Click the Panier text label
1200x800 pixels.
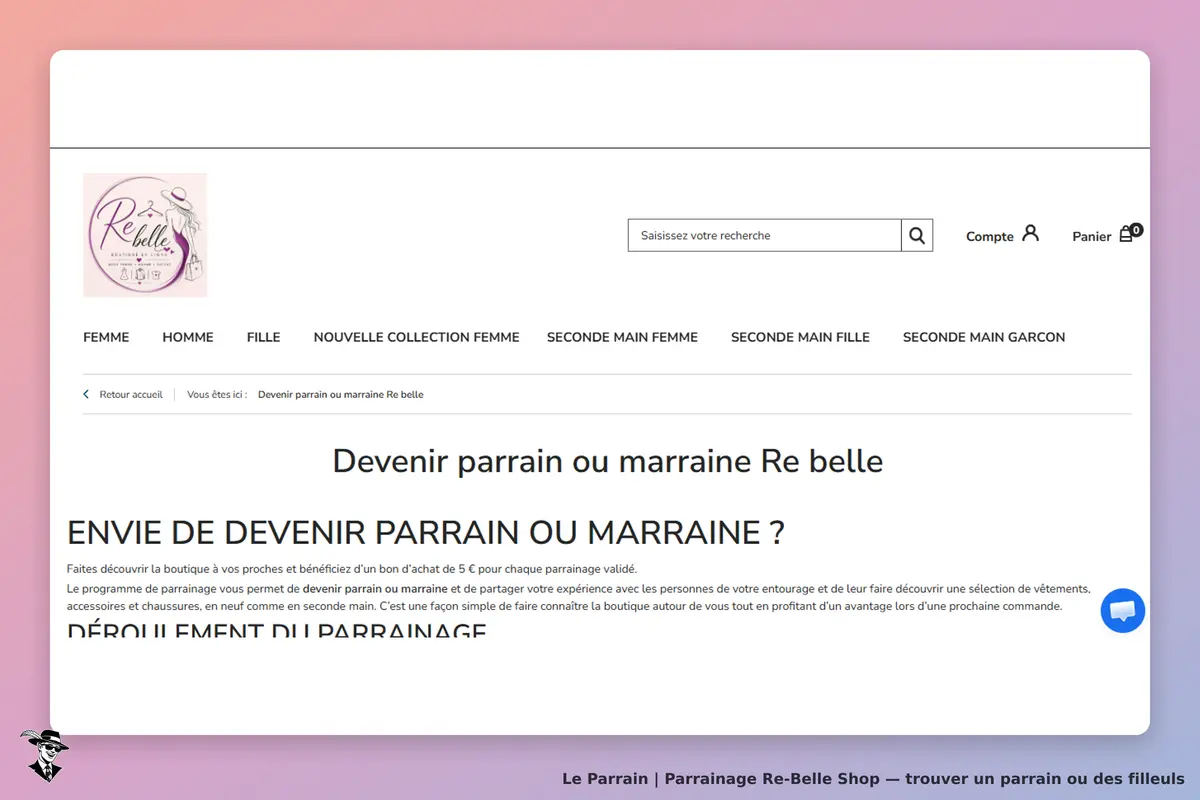1092,237
